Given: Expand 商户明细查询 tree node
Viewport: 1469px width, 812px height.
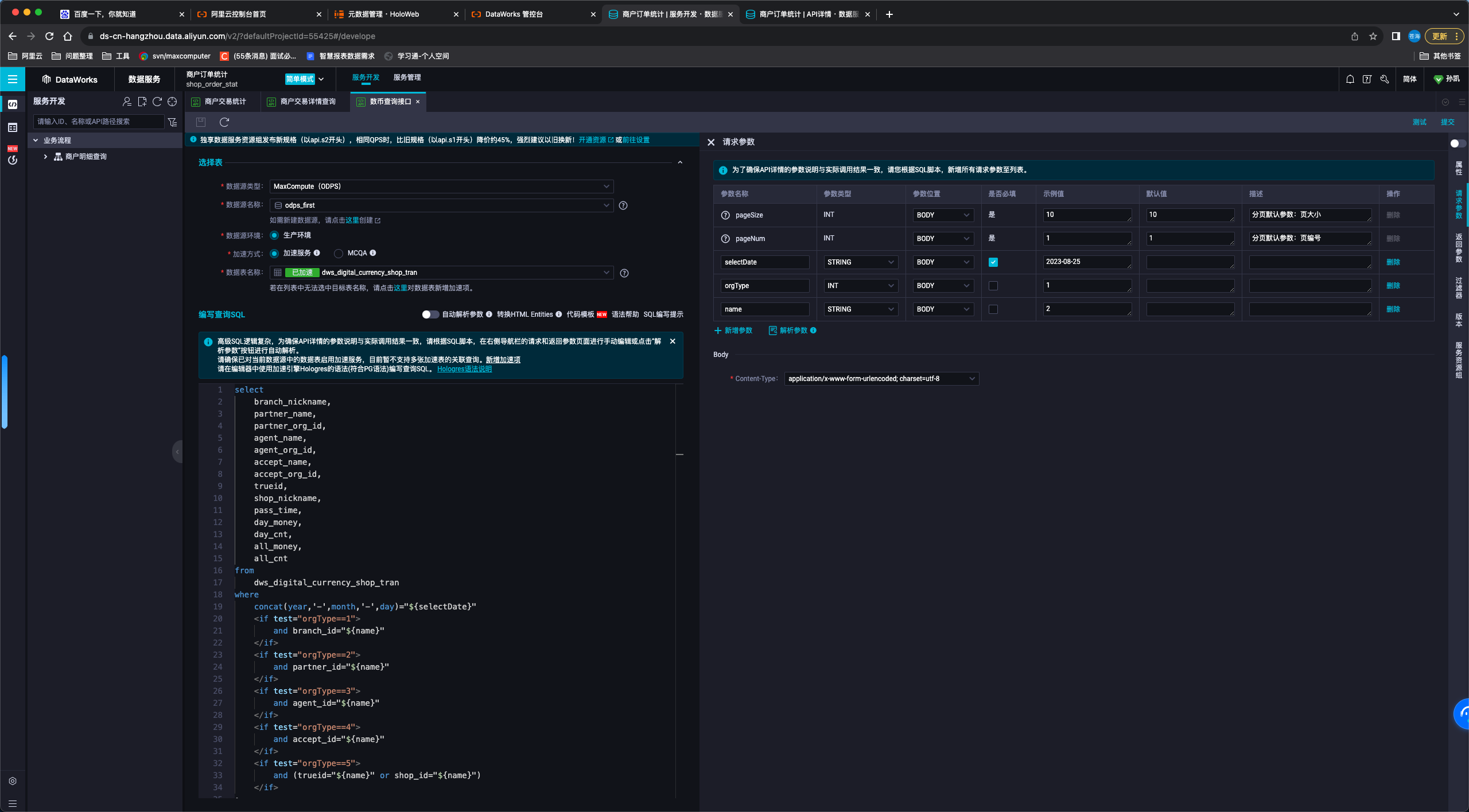Looking at the screenshot, I should click(46, 157).
